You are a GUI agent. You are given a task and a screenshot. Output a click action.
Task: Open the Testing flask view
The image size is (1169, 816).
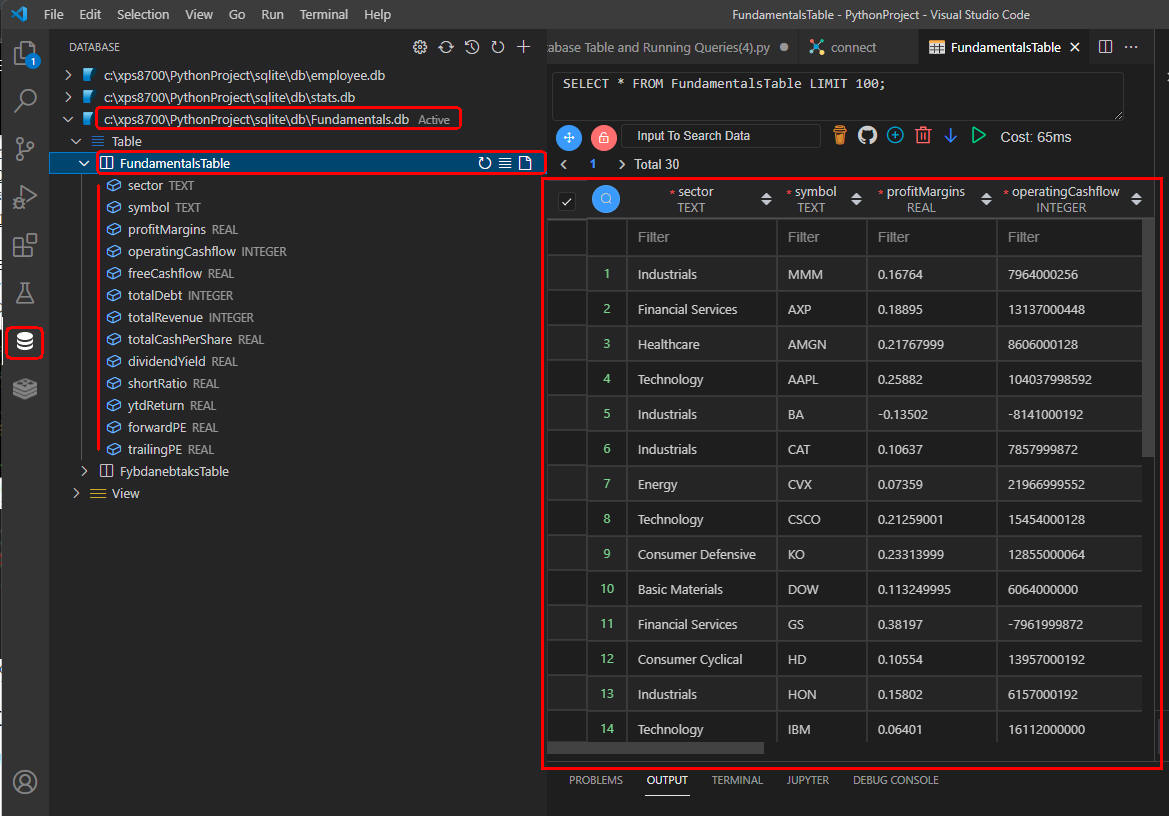[x=25, y=293]
